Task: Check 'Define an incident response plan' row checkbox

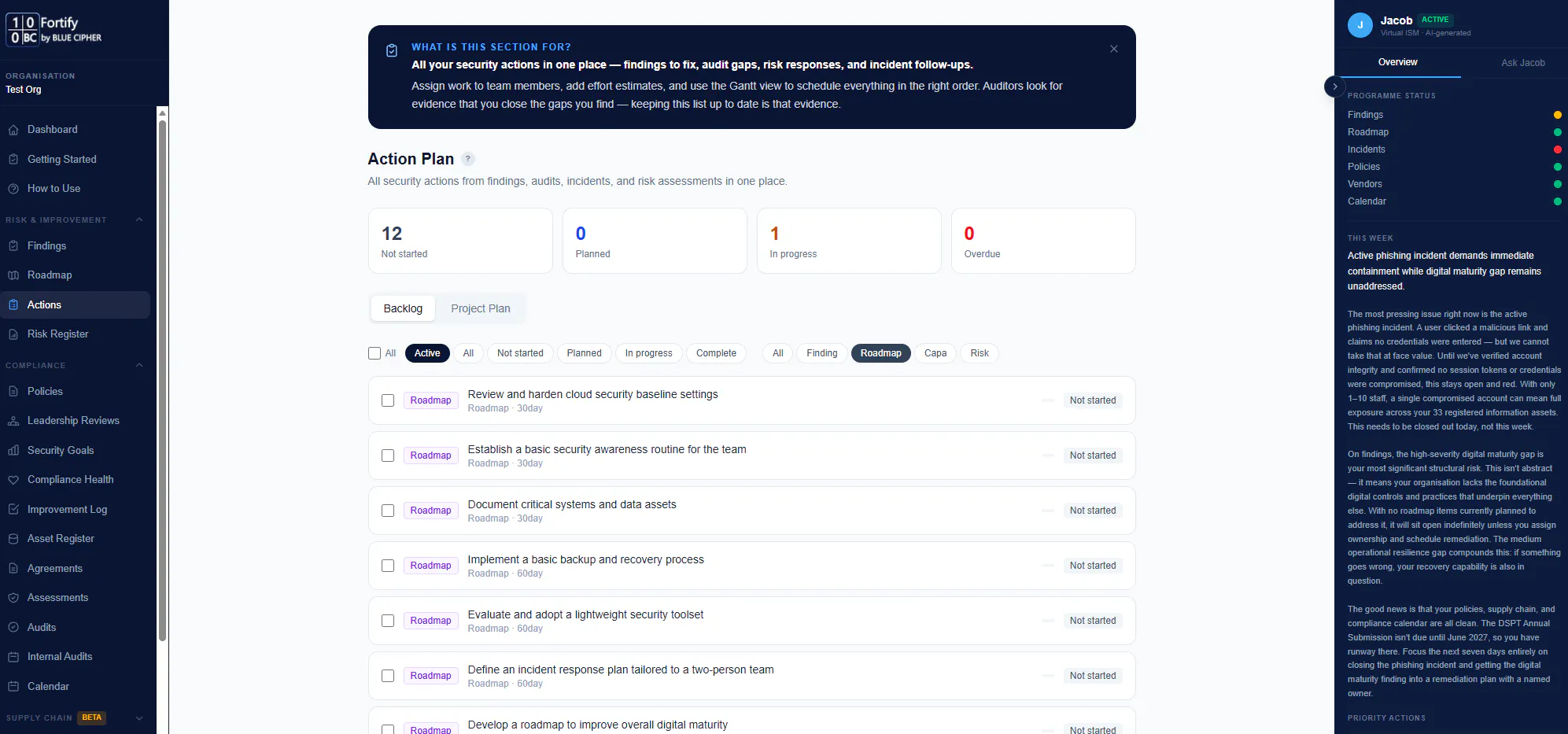Action: click(388, 676)
